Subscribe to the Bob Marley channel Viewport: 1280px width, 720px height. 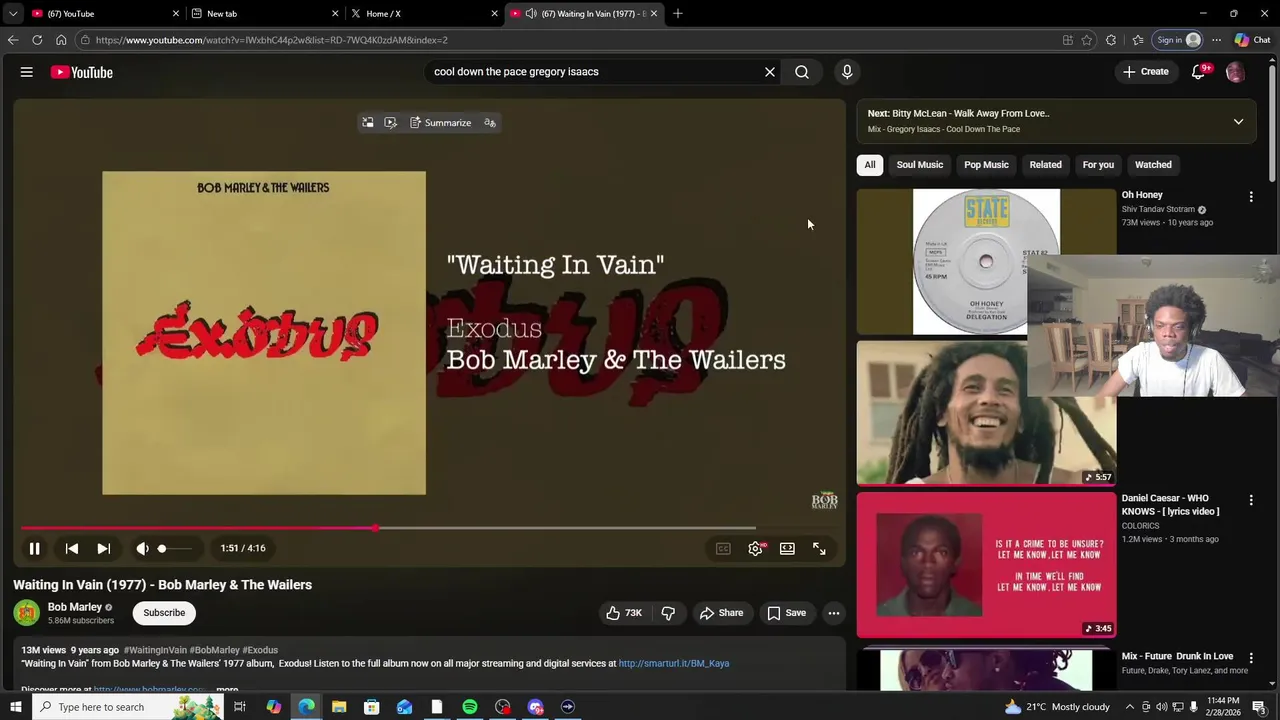(164, 613)
